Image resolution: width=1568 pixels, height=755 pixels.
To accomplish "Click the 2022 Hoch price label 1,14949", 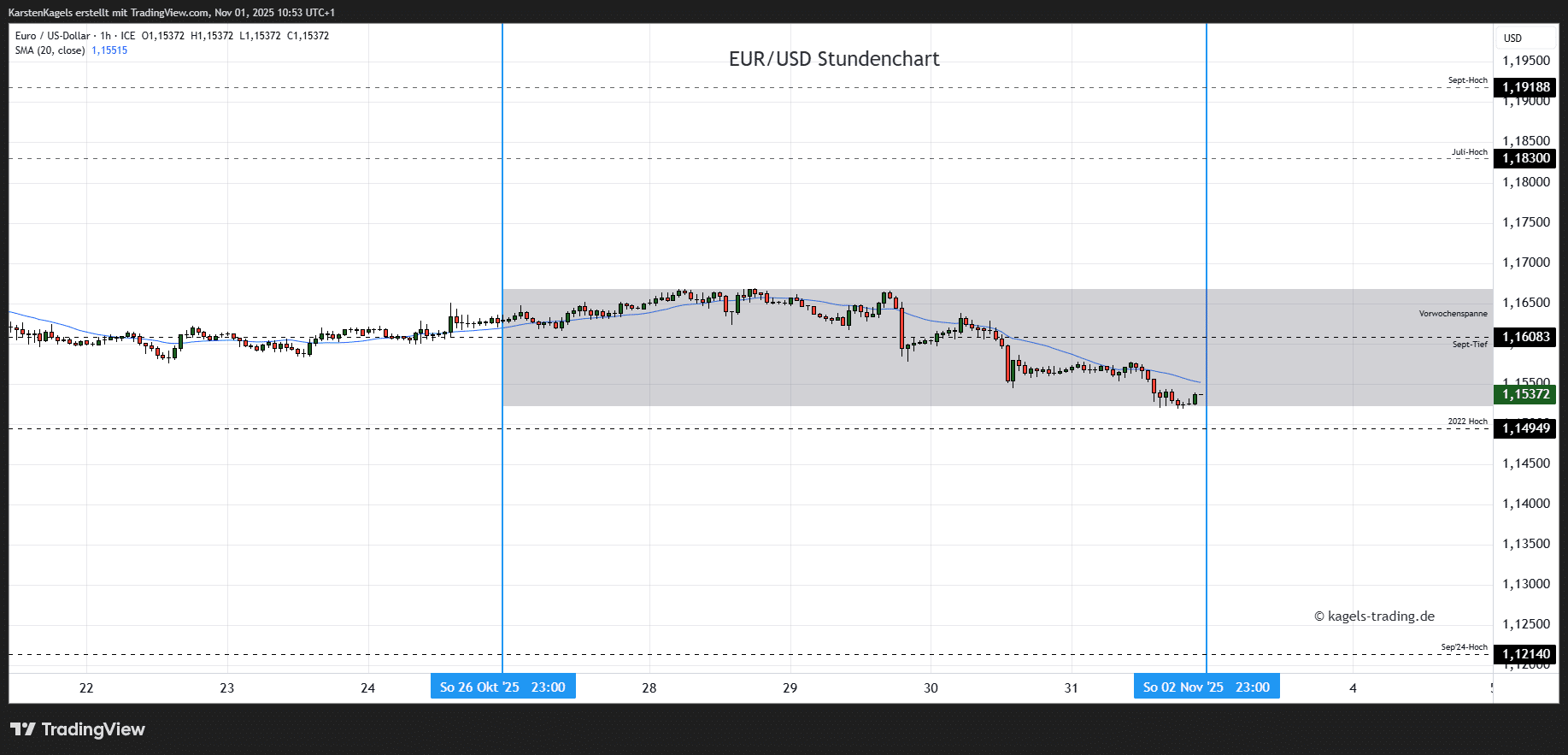I will click(1525, 428).
